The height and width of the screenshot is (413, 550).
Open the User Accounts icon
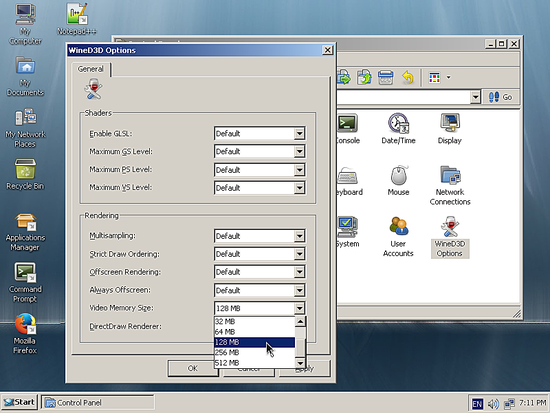tap(398, 237)
